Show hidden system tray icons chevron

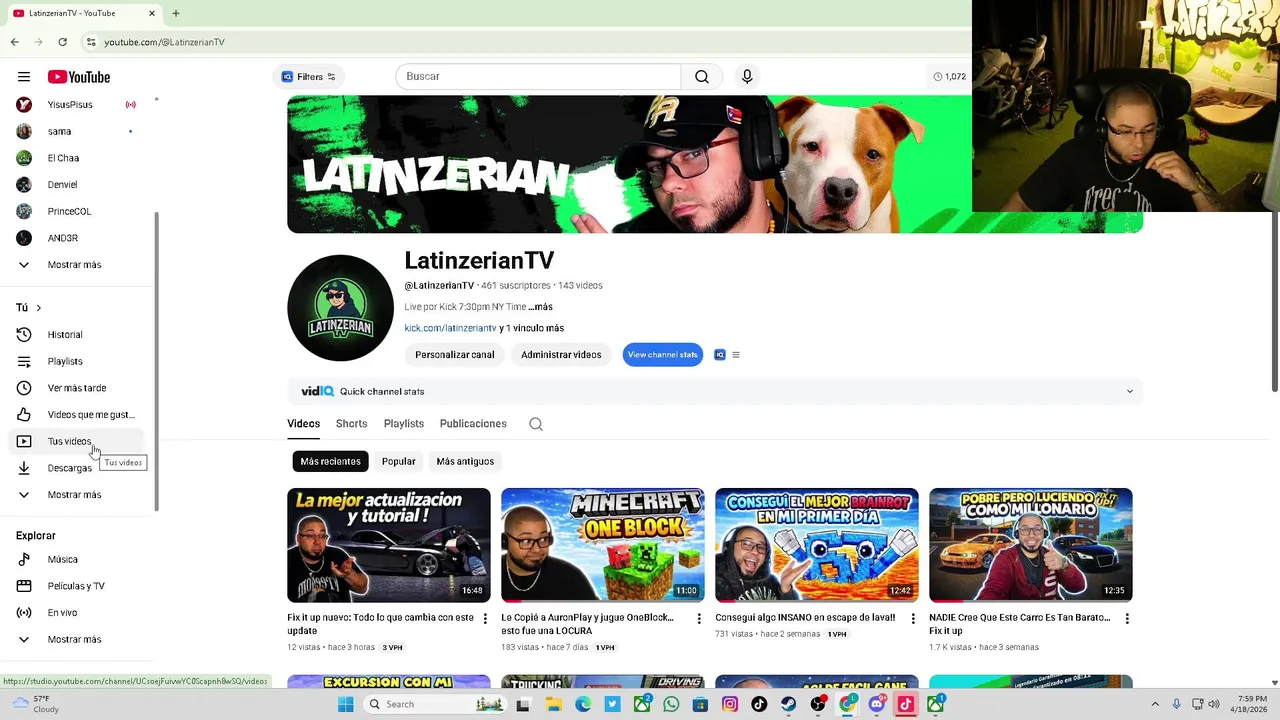pyautogui.click(x=1155, y=704)
